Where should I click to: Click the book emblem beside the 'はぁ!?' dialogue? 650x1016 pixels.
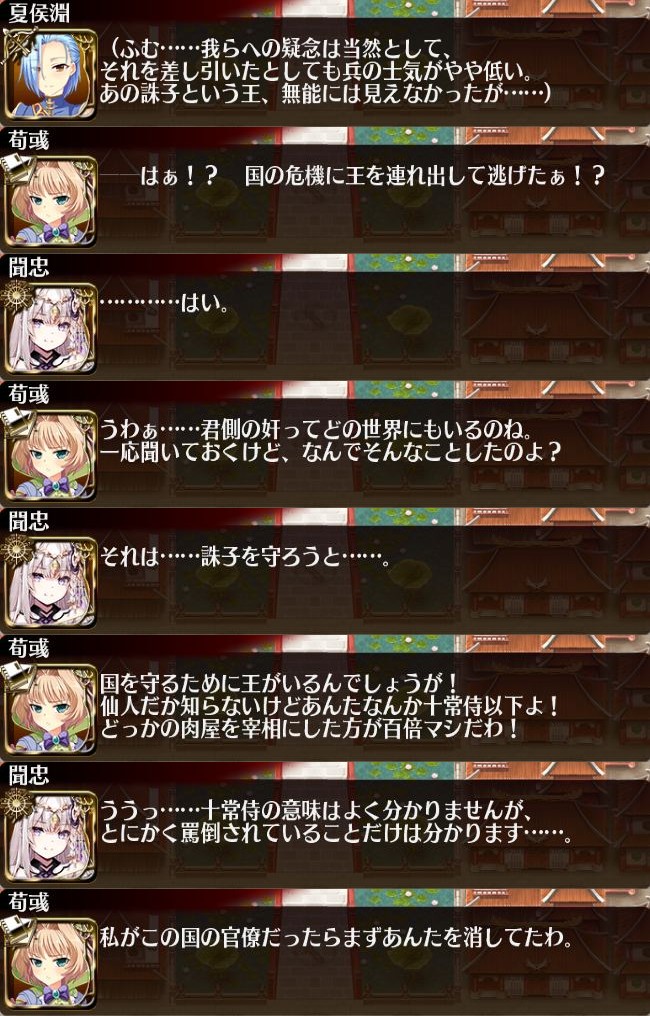coord(14,167)
